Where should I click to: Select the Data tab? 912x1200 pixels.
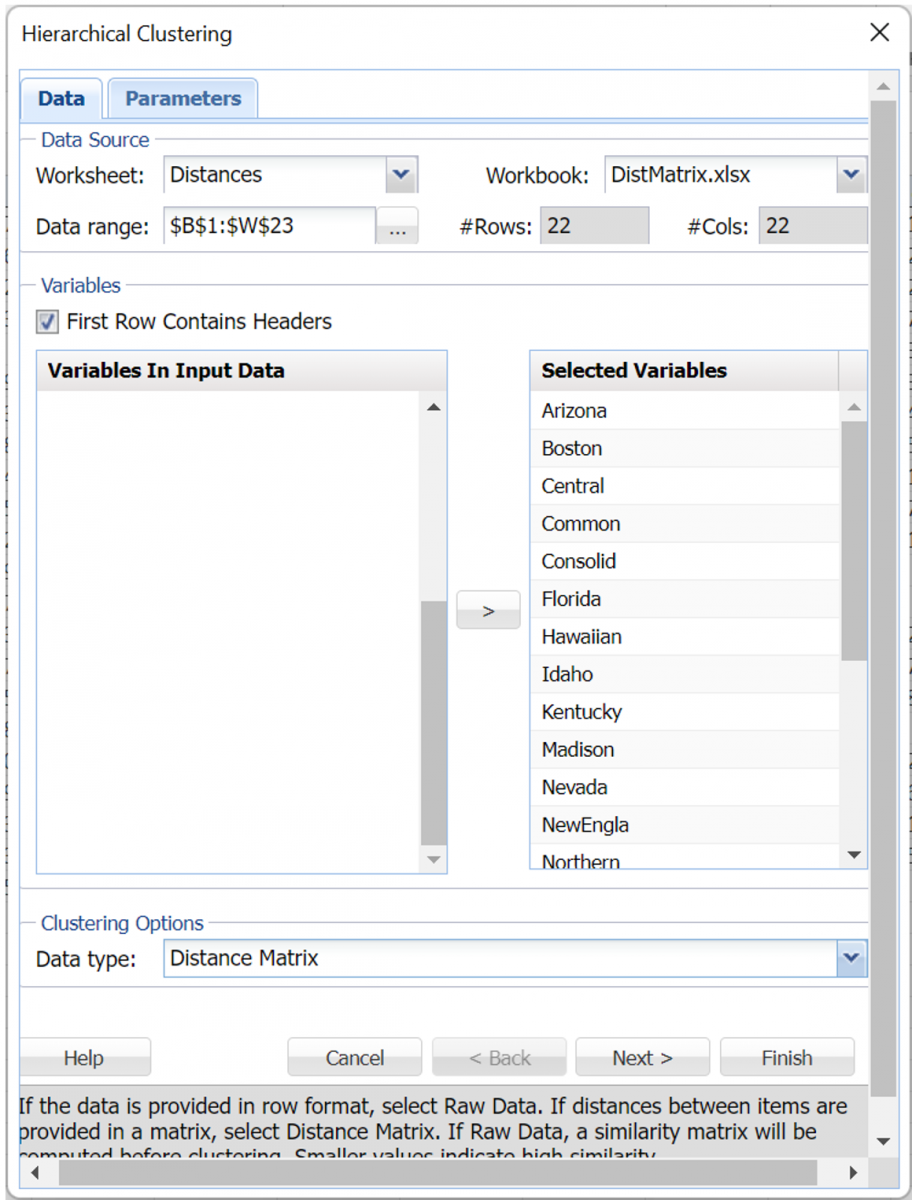60,97
